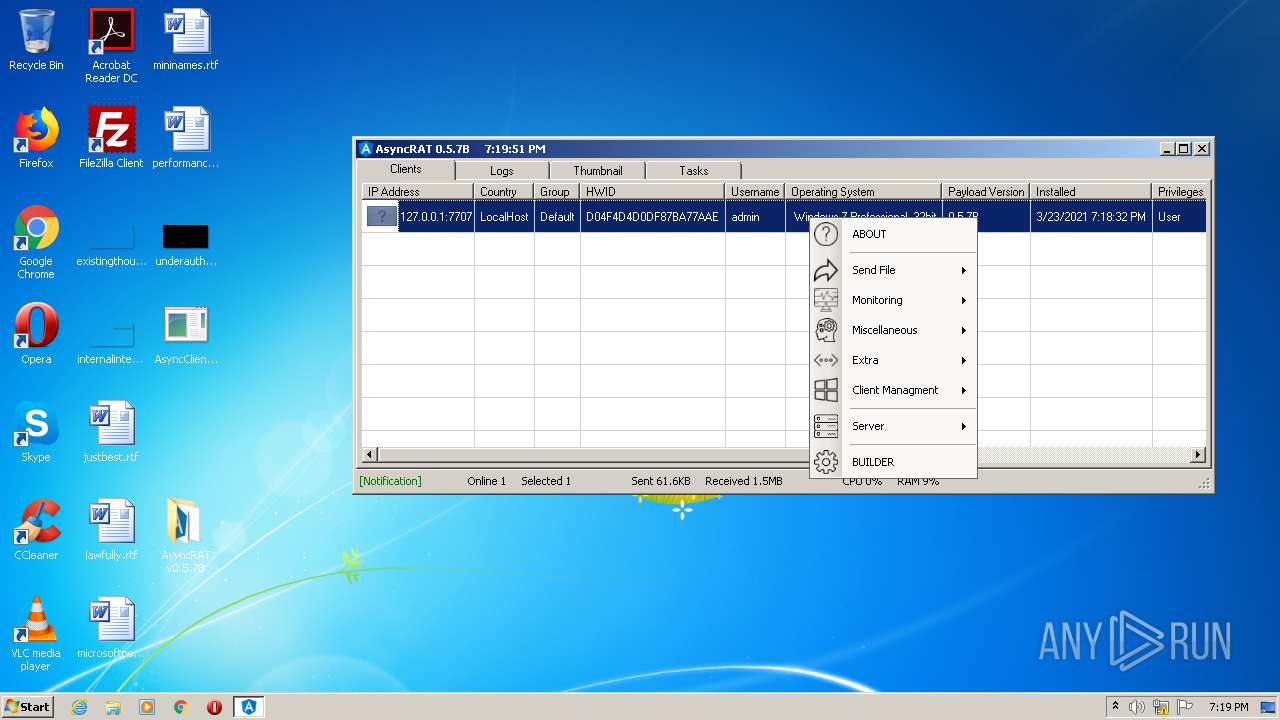Click the client flag icon in 127.0.0.1 row
Image resolution: width=1280 pixels, height=720 pixels.
(x=382, y=216)
